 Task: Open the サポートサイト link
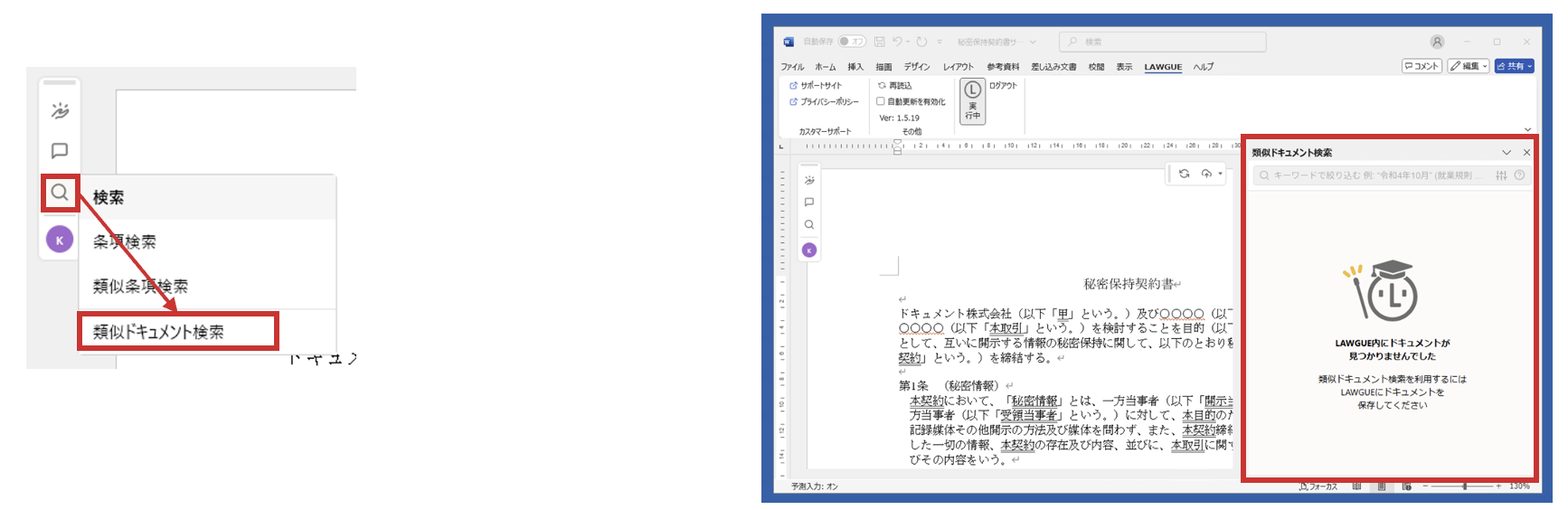pos(819,86)
